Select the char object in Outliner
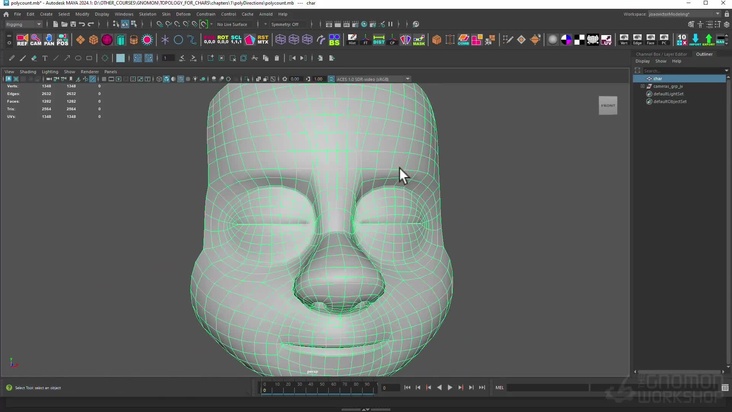The width and height of the screenshot is (732, 412). point(658,78)
